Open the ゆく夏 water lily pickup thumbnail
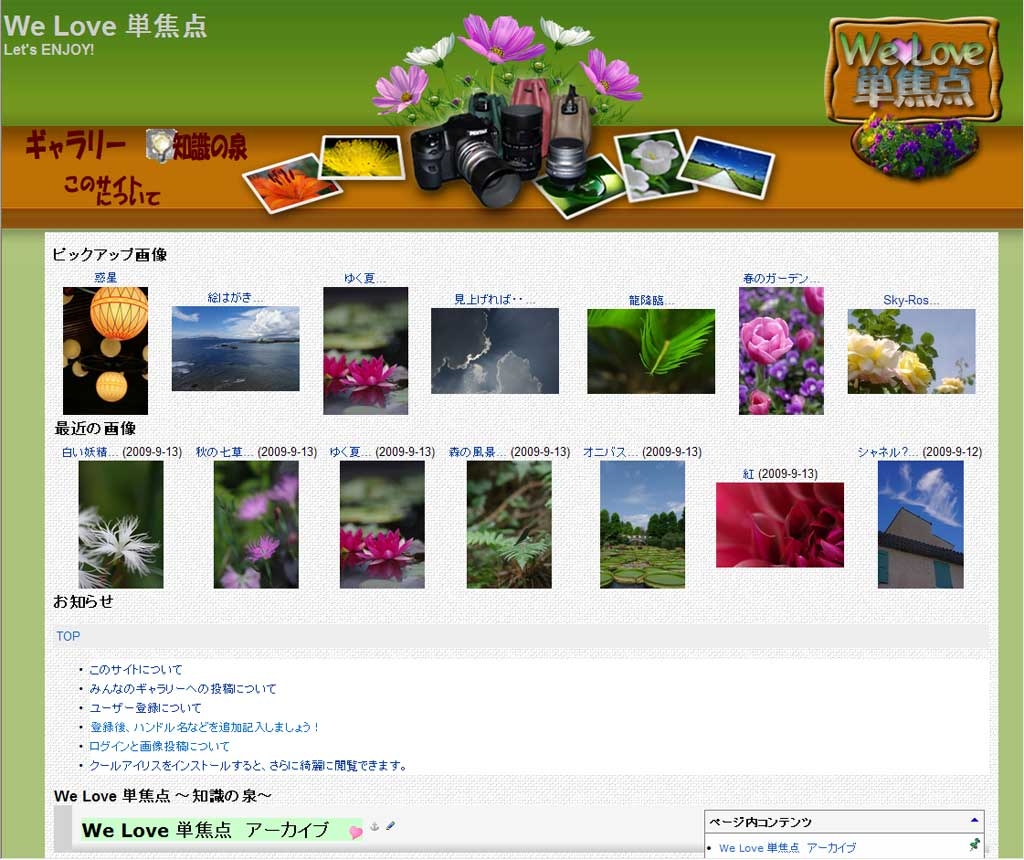The width and height of the screenshot is (1024, 860). pyautogui.click(x=366, y=351)
